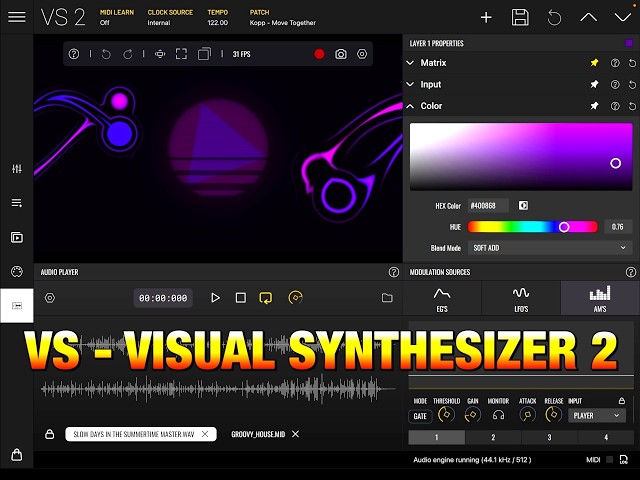Open the Blend Mode SOFT ADD dropdown
The width and height of the screenshot is (640, 480).
click(550, 248)
